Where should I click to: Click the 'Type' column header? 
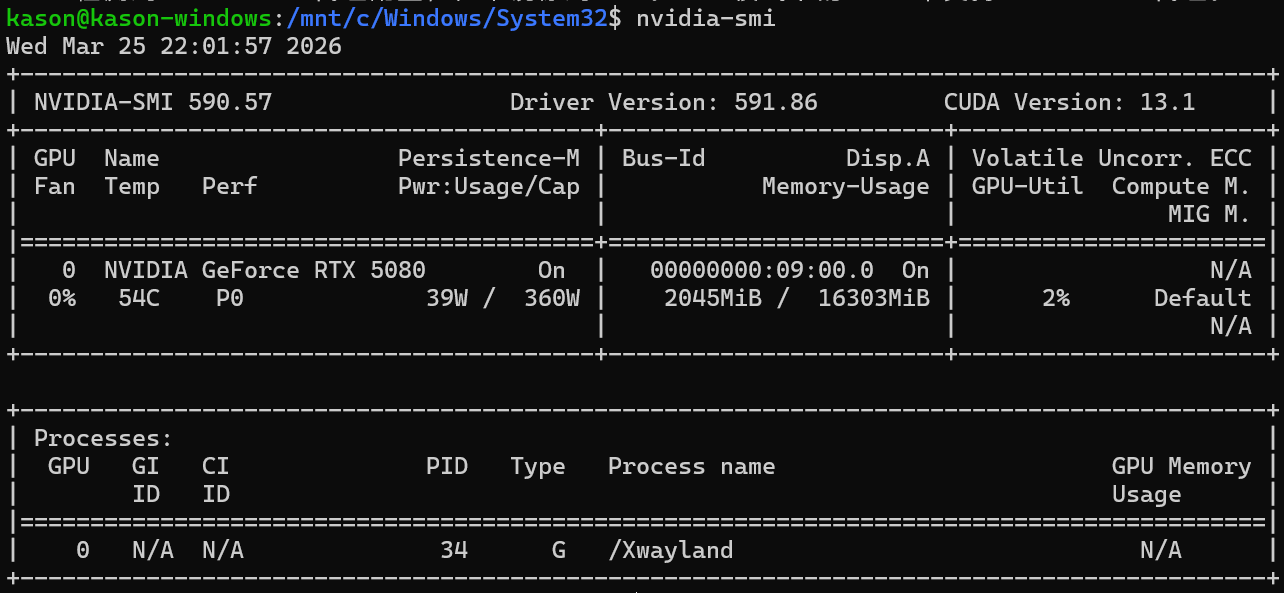pos(538,466)
